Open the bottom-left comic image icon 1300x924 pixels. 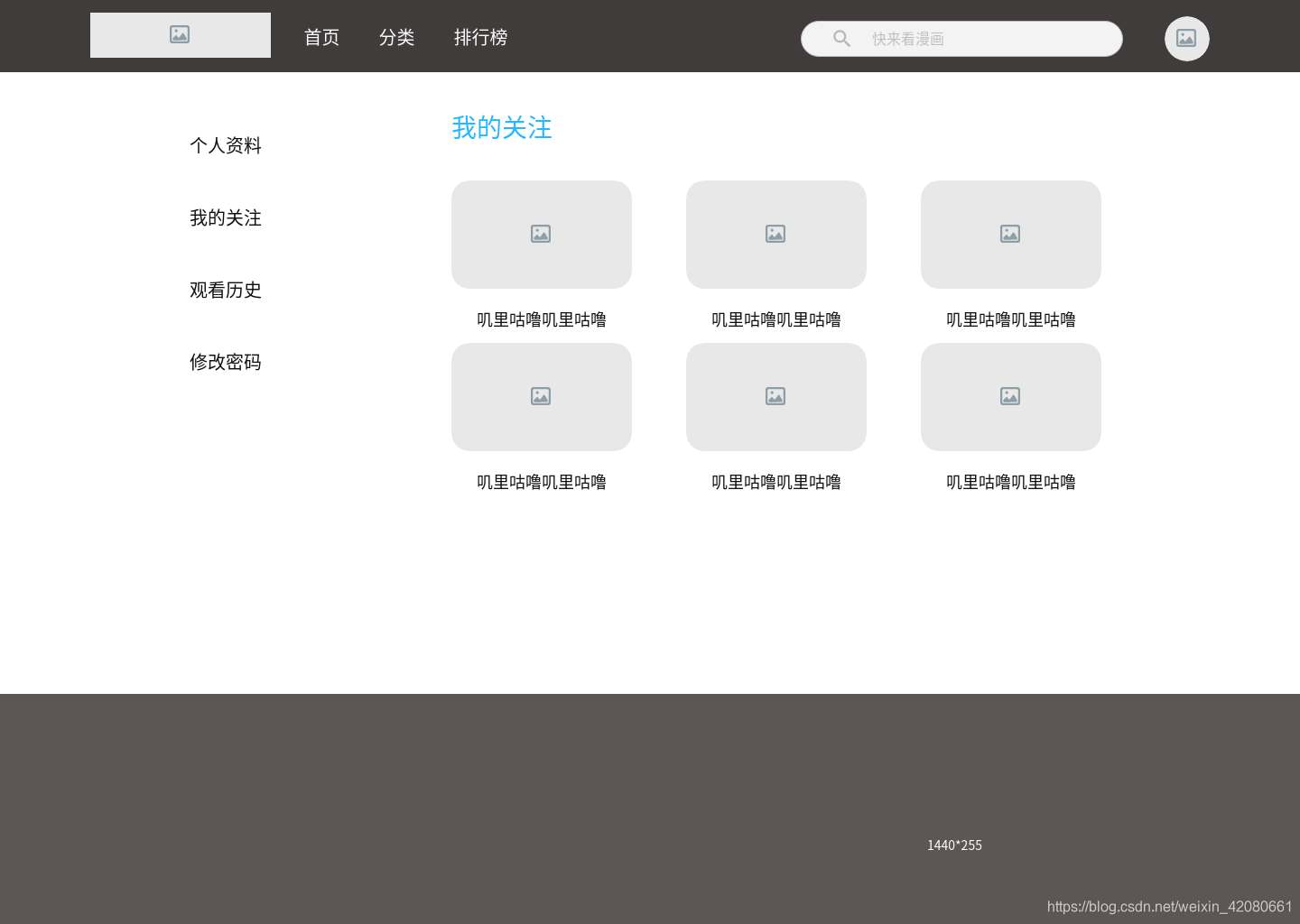541,396
